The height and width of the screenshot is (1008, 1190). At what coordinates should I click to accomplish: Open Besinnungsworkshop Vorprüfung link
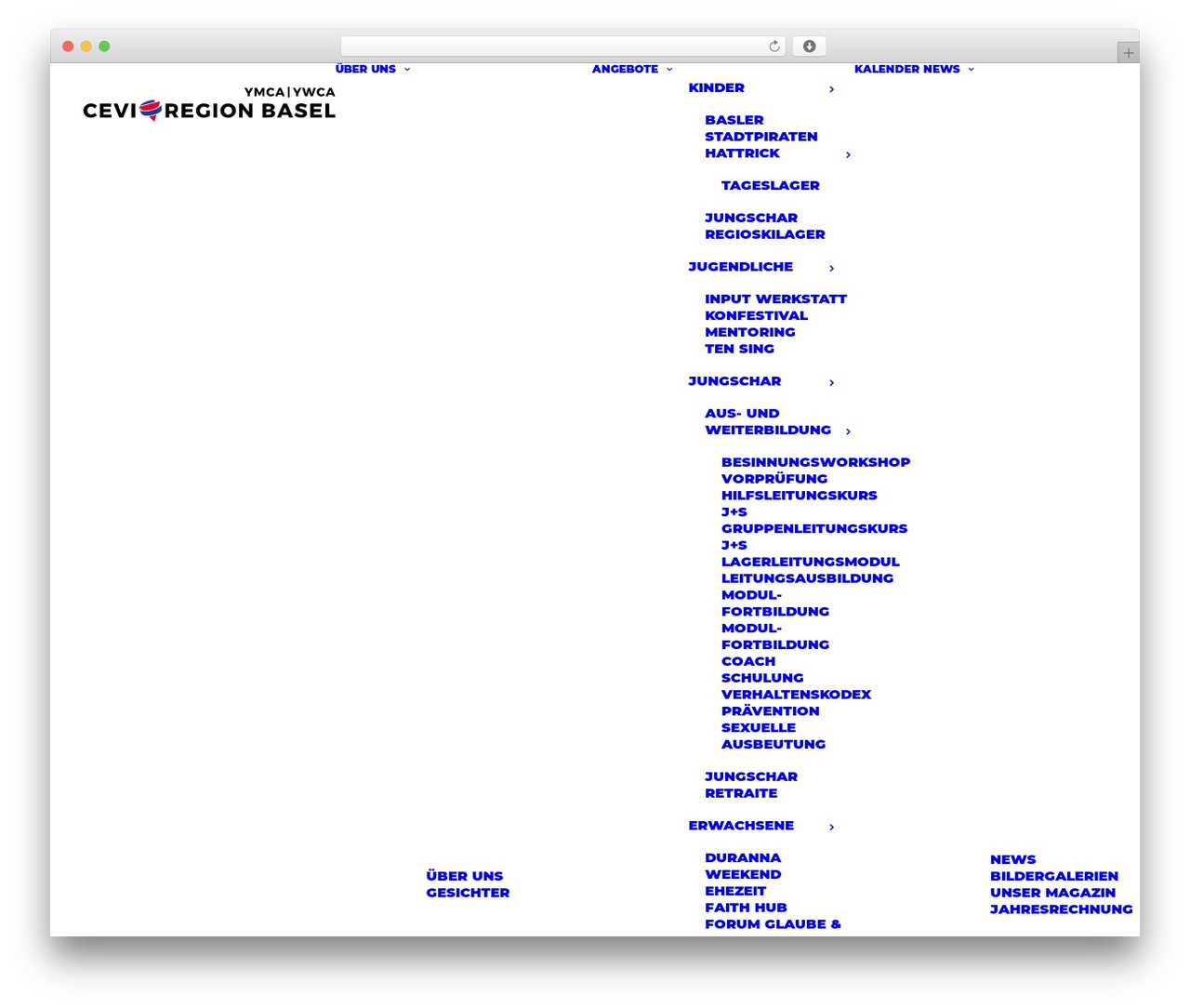coord(815,471)
